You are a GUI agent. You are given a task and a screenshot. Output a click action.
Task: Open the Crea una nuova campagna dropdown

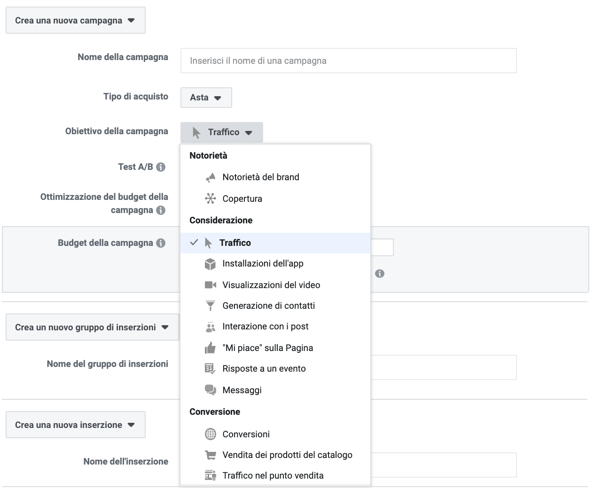(x=75, y=20)
